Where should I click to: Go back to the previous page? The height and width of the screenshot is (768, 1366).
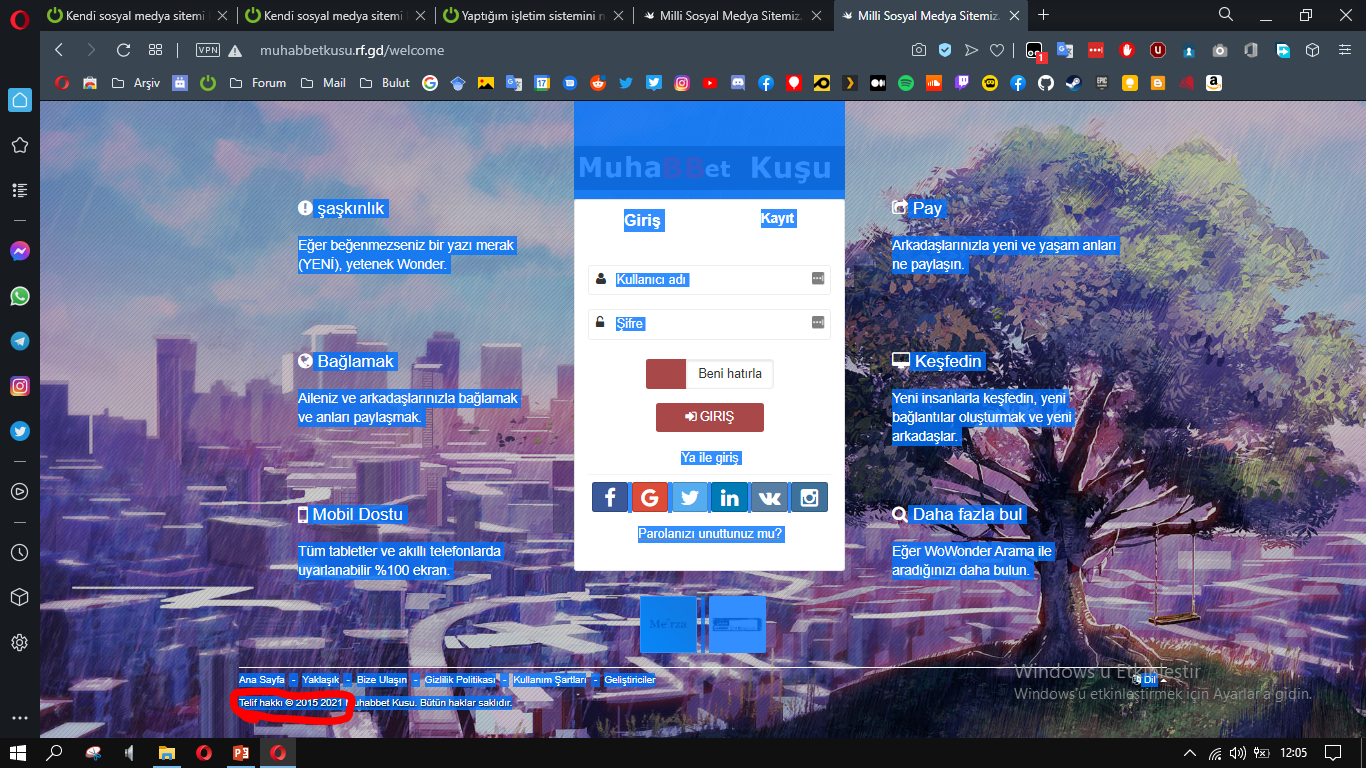pos(59,50)
